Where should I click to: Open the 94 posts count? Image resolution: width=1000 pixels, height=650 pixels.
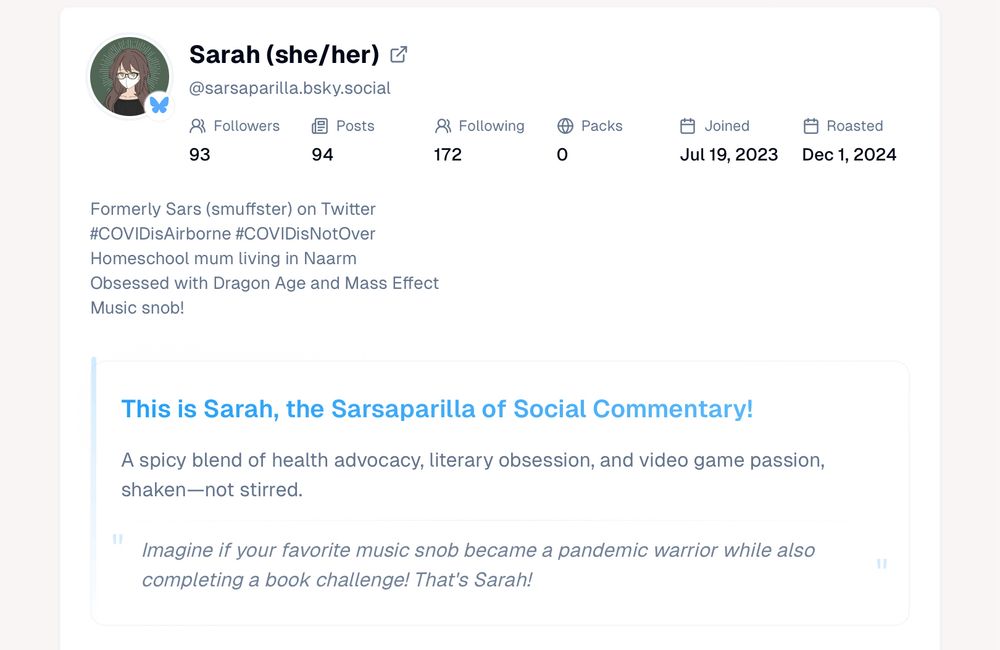(x=322, y=155)
